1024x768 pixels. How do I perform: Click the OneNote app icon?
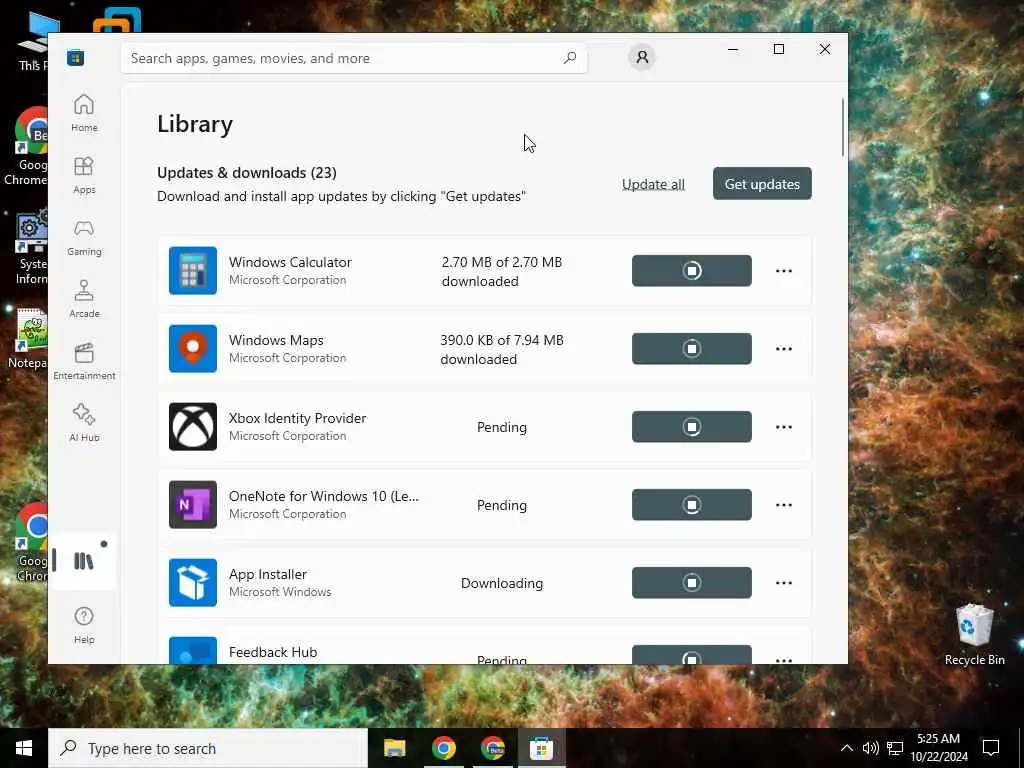pyautogui.click(x=193, y=504)
